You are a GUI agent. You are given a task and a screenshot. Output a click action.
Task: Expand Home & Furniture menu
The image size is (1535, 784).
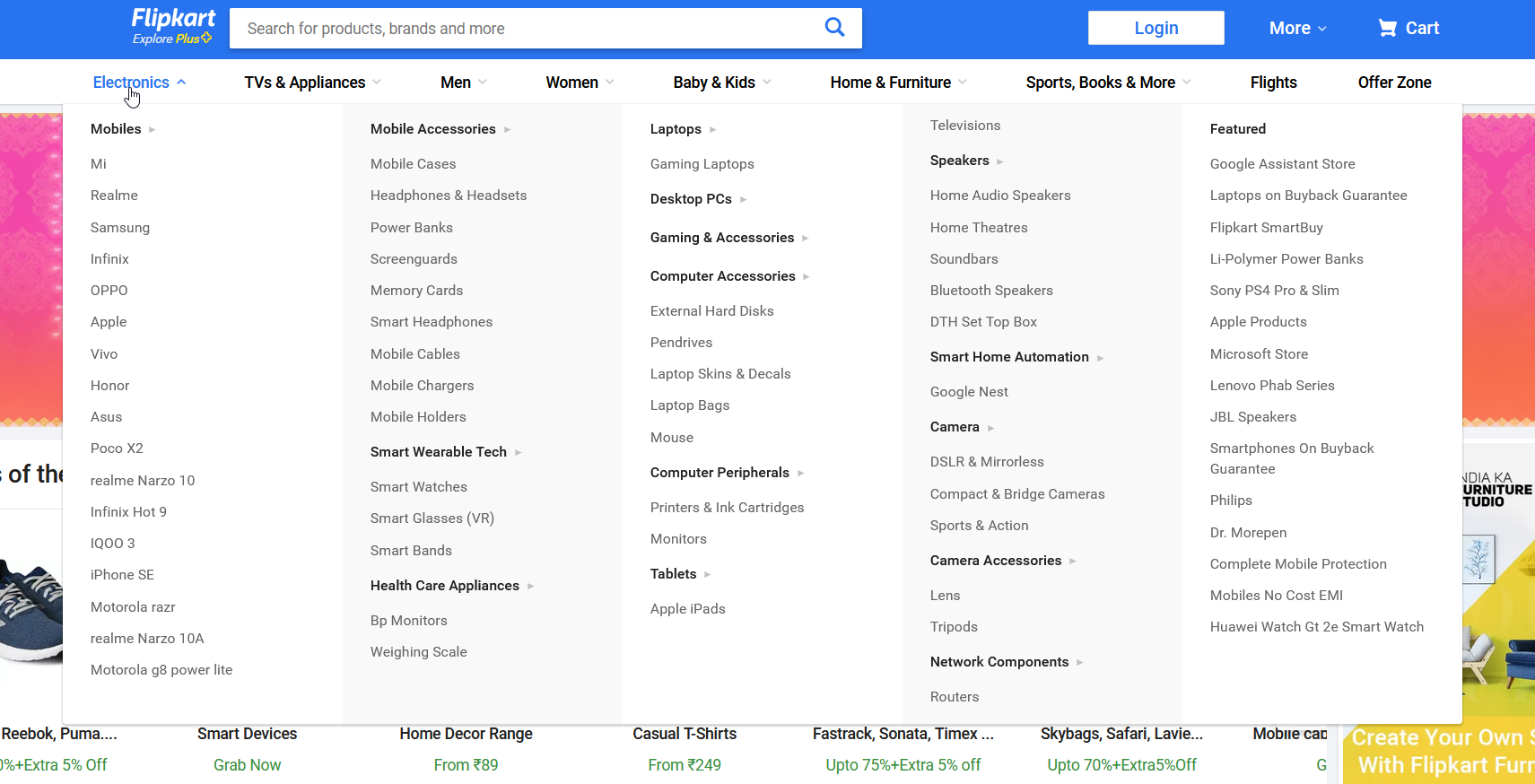click(898, 83)
